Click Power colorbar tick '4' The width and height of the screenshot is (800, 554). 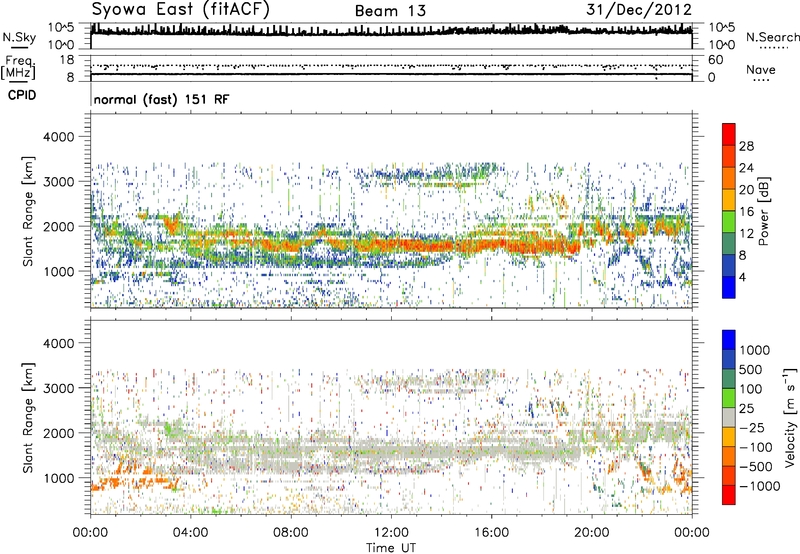742,277
